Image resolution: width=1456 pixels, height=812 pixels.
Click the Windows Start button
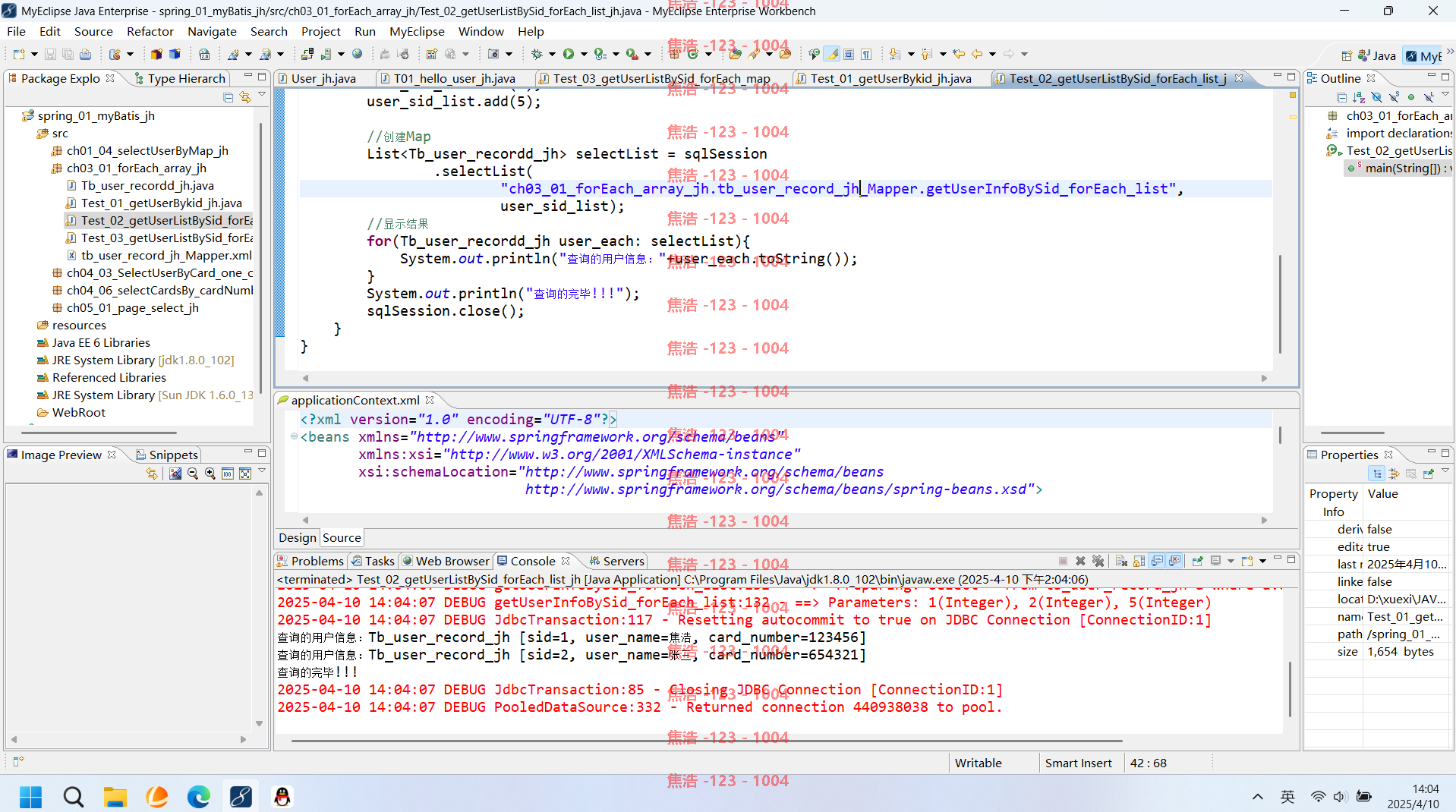[x=31, y=796]
